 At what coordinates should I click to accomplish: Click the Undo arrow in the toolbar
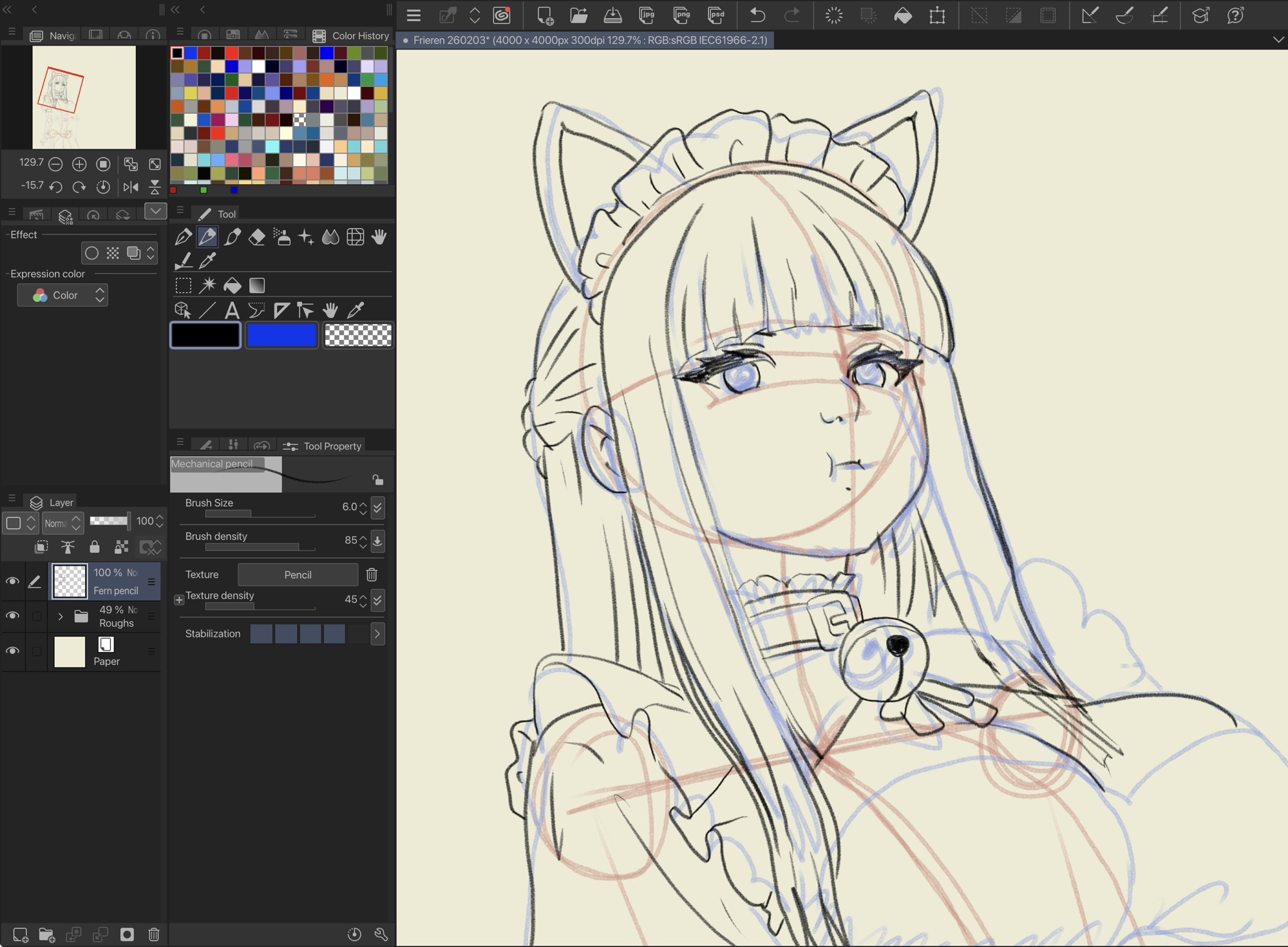757,15
